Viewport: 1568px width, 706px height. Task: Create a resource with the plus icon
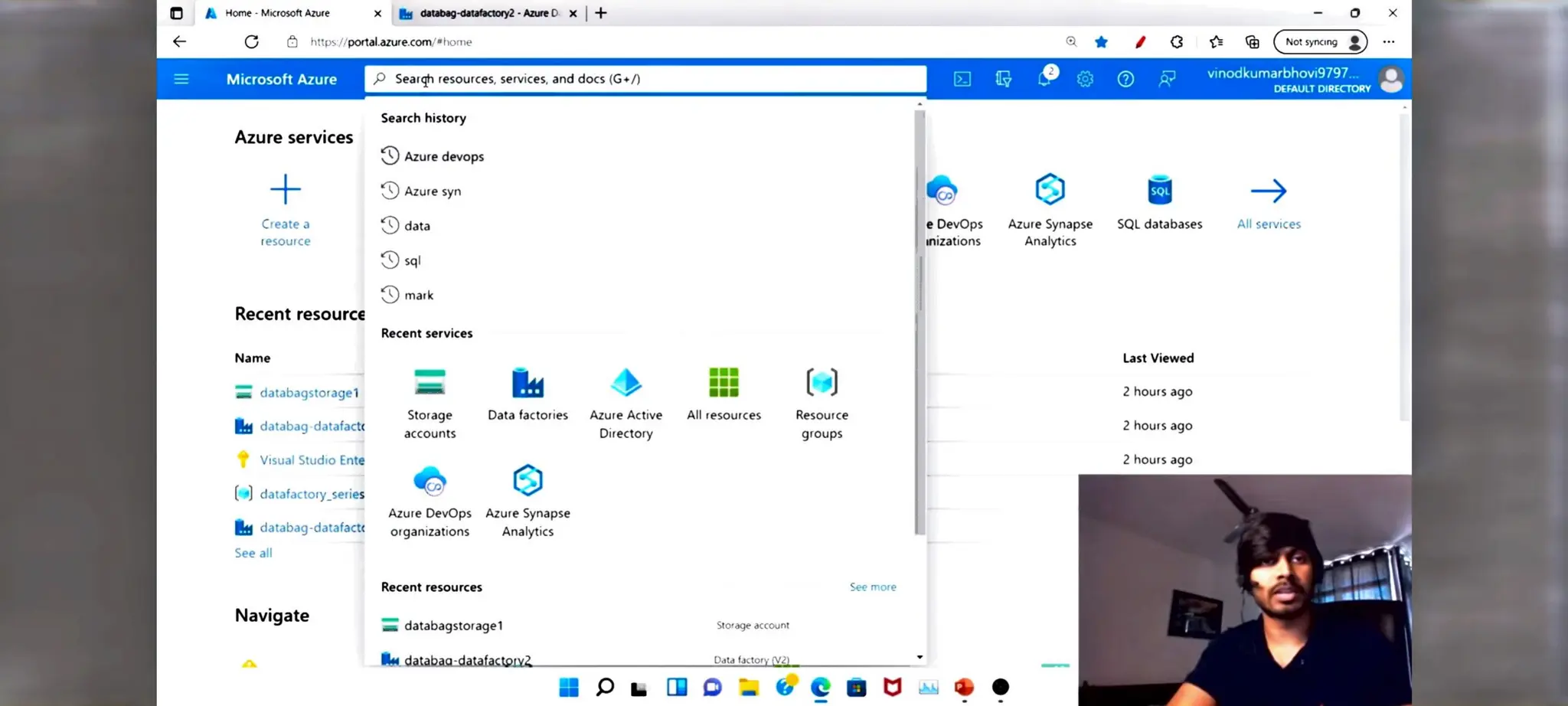pyautogui.click(x=286, y=189)
